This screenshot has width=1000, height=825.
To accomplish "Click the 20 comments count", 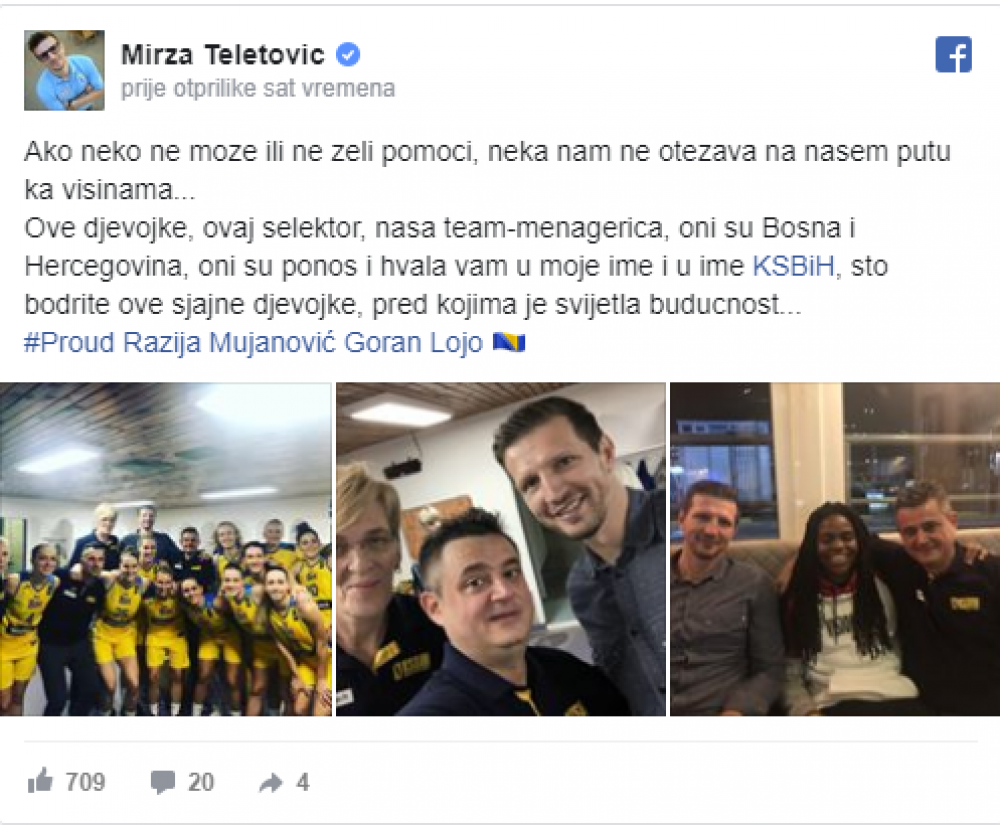I will pos(201,782).
